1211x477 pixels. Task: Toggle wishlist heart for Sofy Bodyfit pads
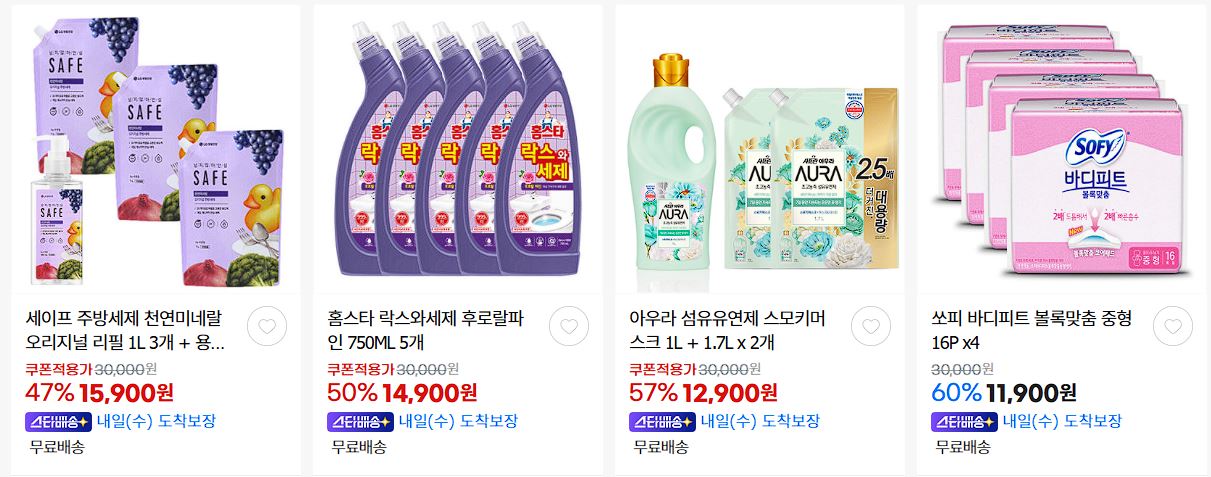click(x=1173, y=326)
